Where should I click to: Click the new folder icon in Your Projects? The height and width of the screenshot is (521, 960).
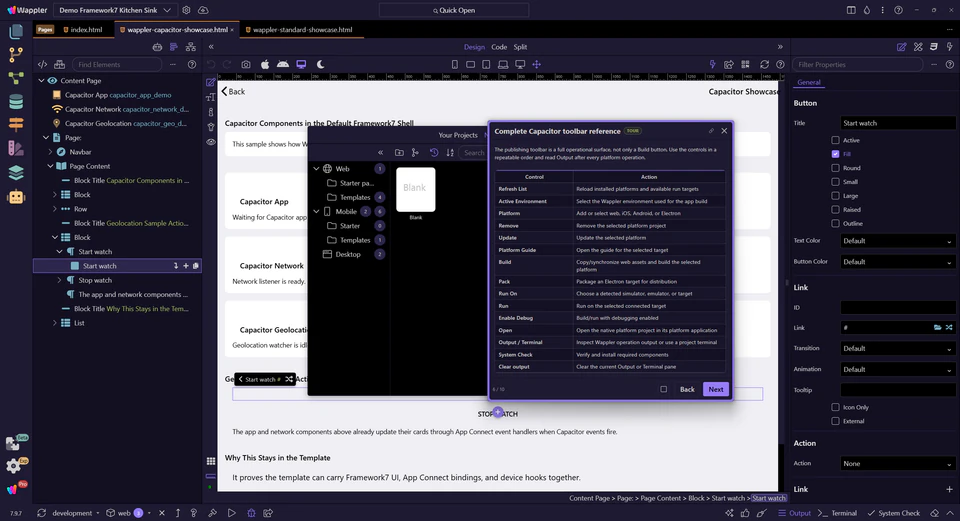(399, 152)
